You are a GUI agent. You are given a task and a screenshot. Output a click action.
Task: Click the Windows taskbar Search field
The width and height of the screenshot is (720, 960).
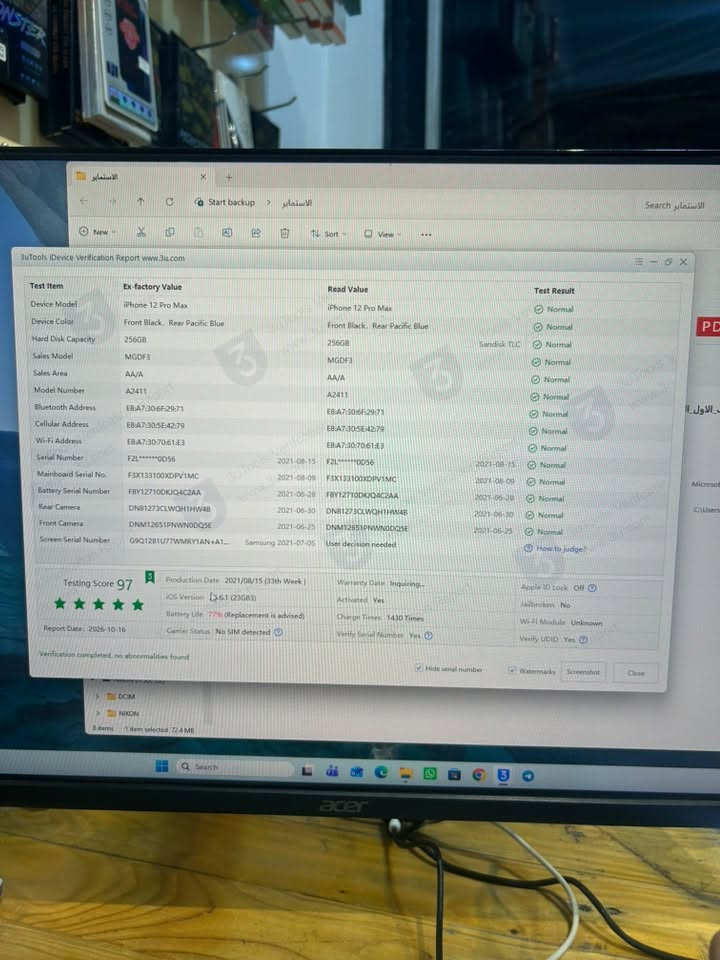coord(235,767)
